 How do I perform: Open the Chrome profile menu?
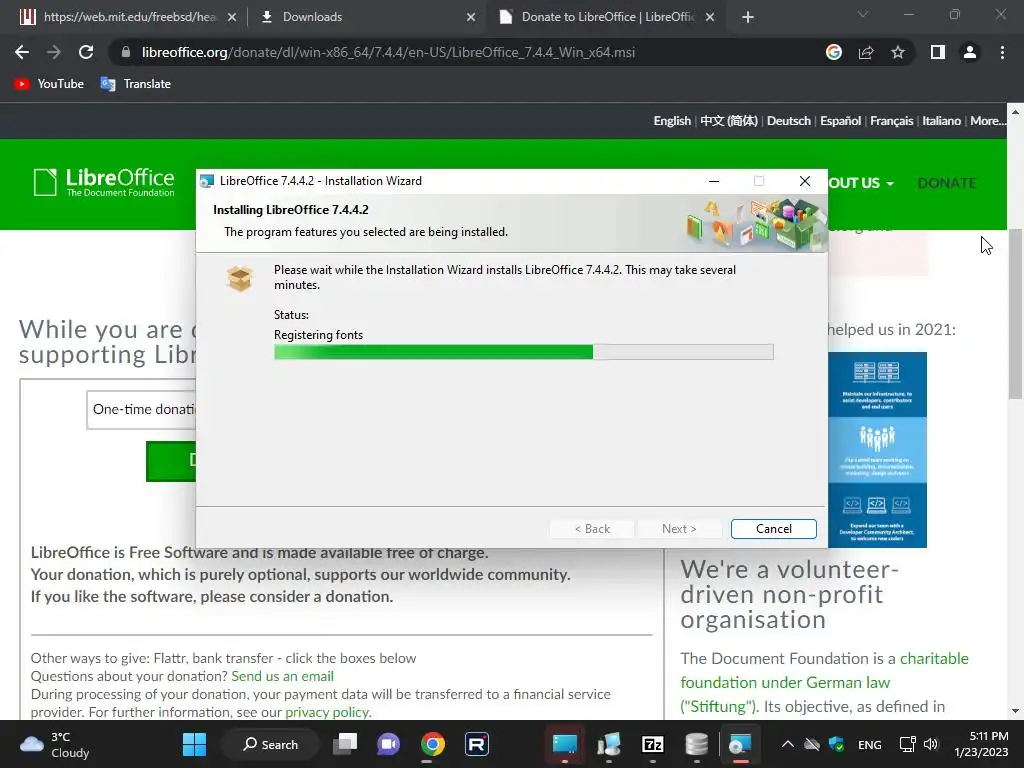click(970, 52)
